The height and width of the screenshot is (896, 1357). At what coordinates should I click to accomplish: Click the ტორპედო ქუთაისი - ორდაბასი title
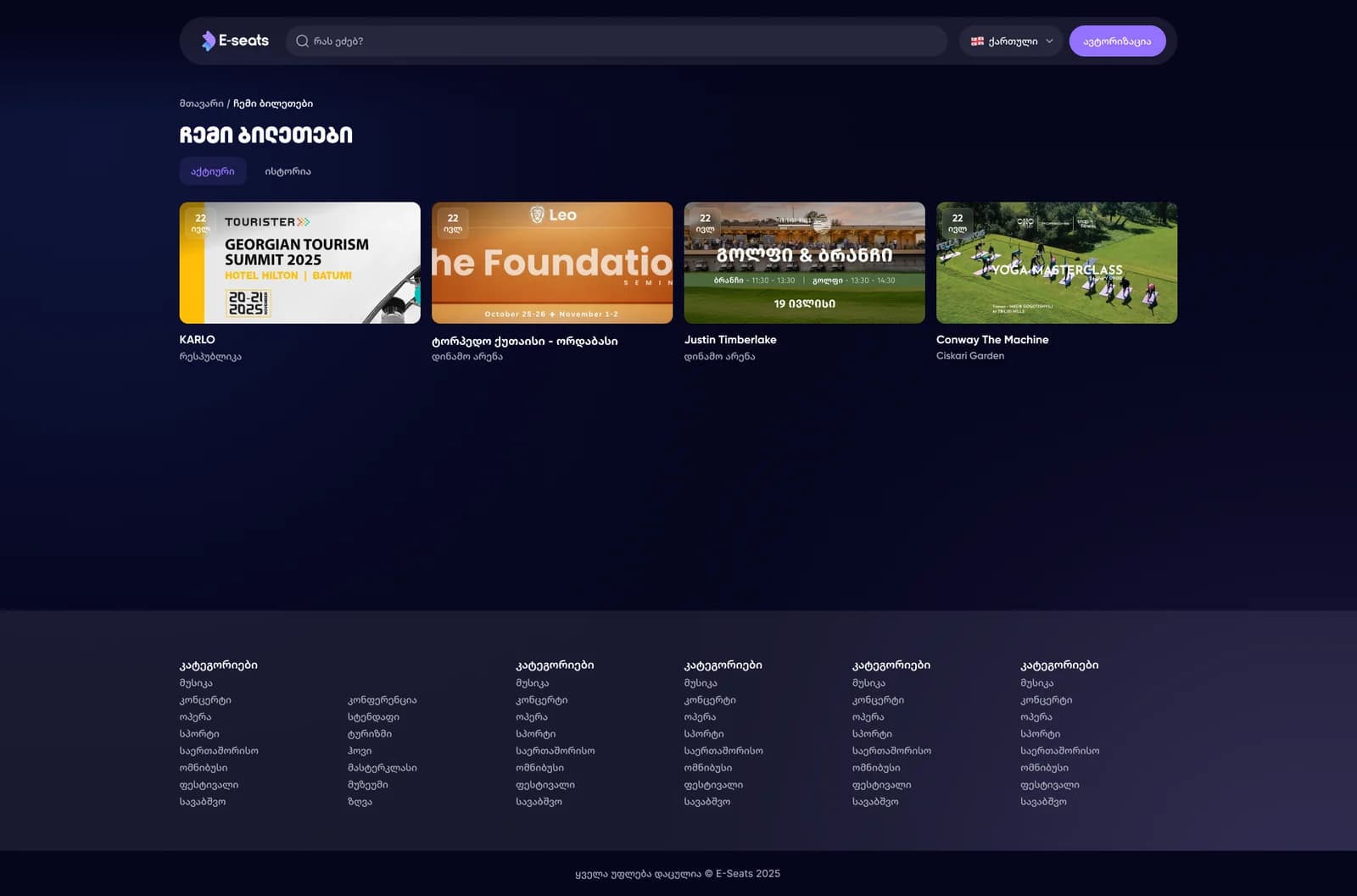(x=524, y=341)
